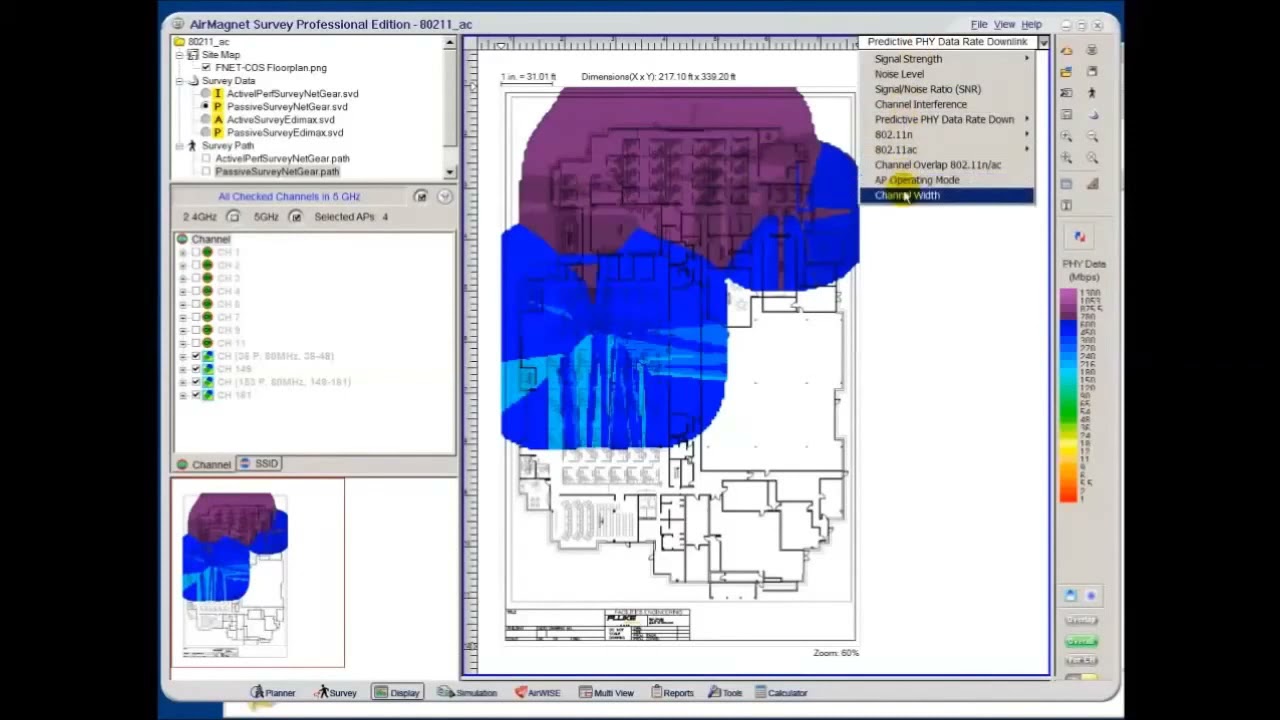1280x720 pixels.
Task: Uncheck the CH 161 channel checkbox
Action: (196, 395)
